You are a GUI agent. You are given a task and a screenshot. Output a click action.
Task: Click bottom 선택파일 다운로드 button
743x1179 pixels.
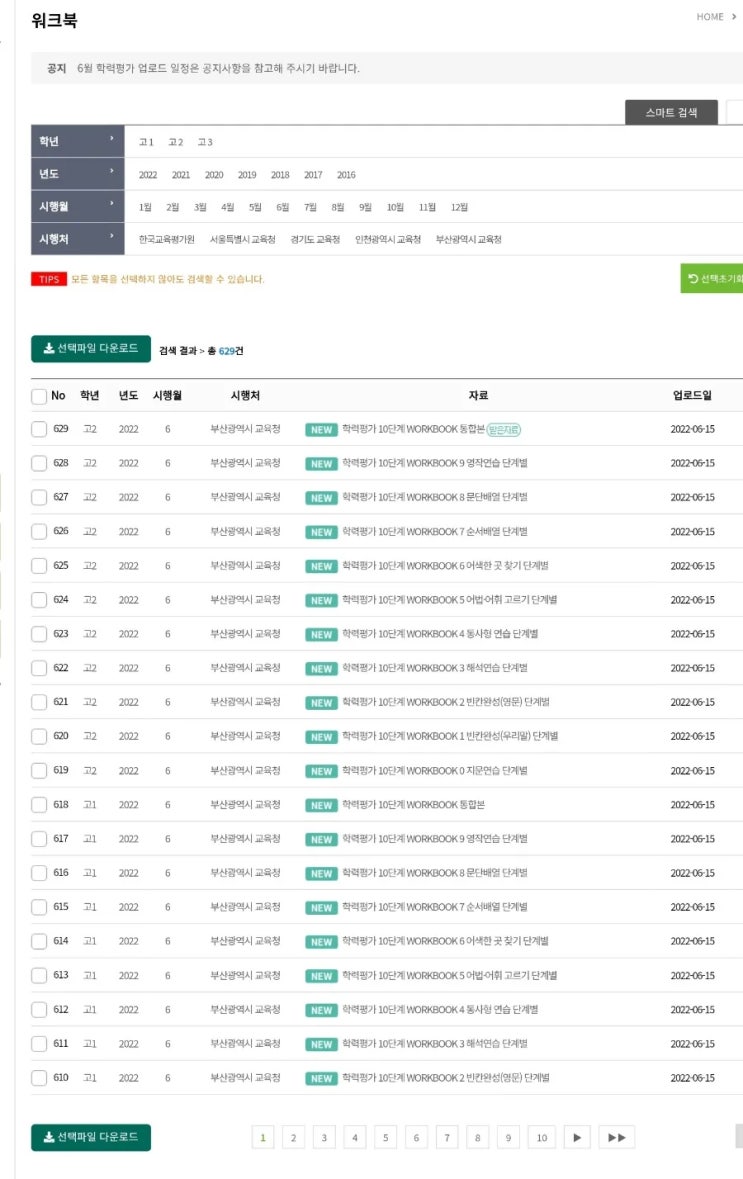91,1138
